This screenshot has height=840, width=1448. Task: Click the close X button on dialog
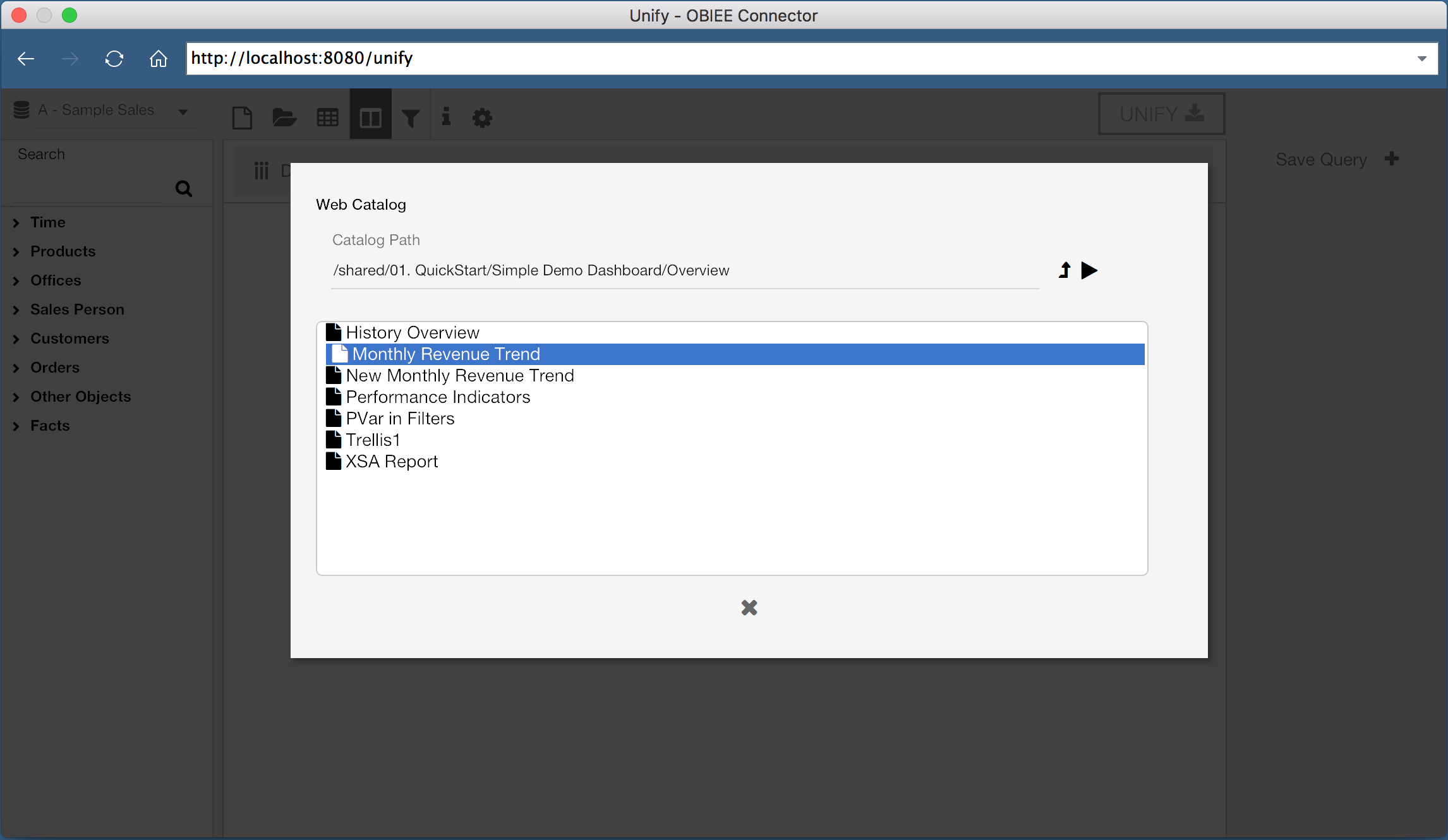[x=749, y=607]
